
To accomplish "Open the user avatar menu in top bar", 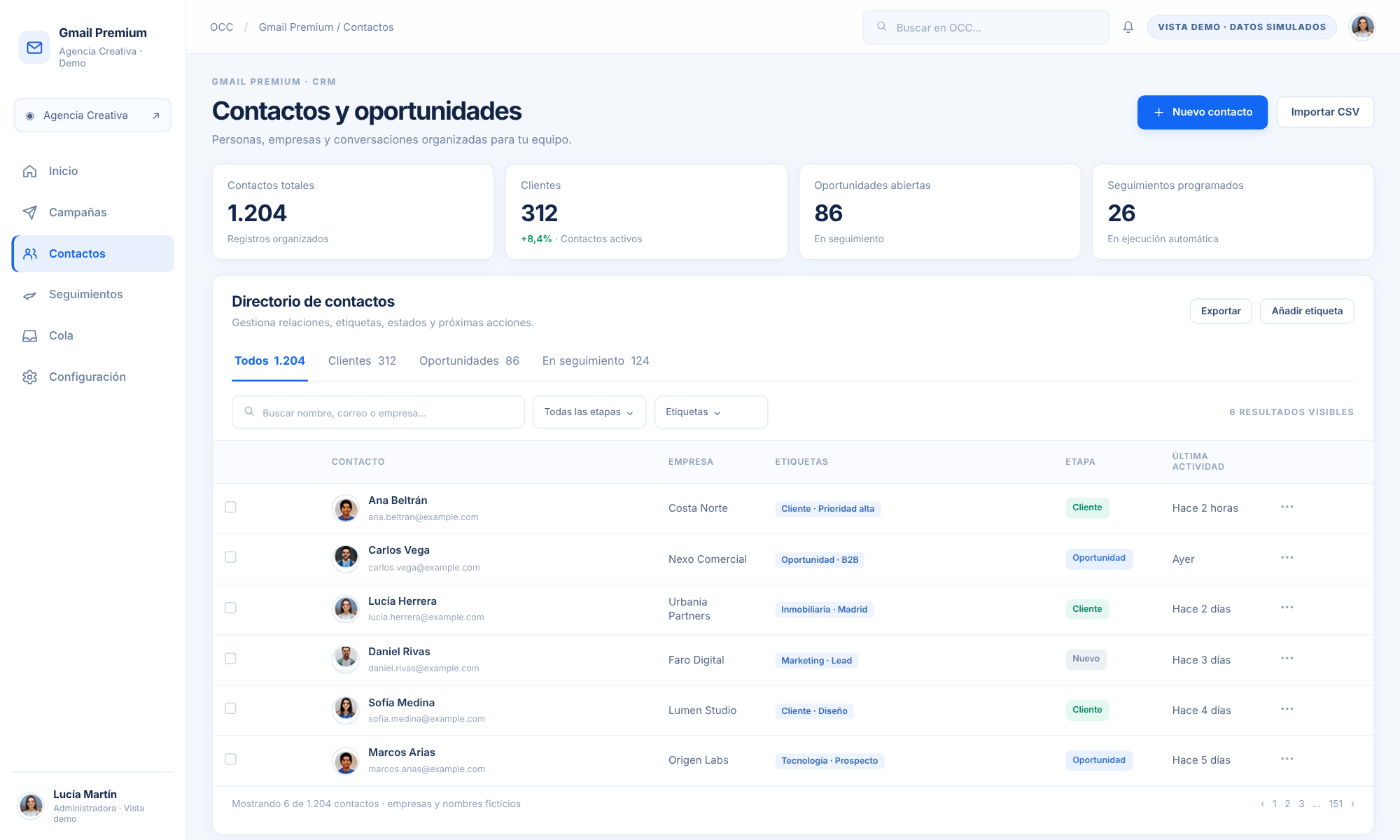I will [1362, 27].
